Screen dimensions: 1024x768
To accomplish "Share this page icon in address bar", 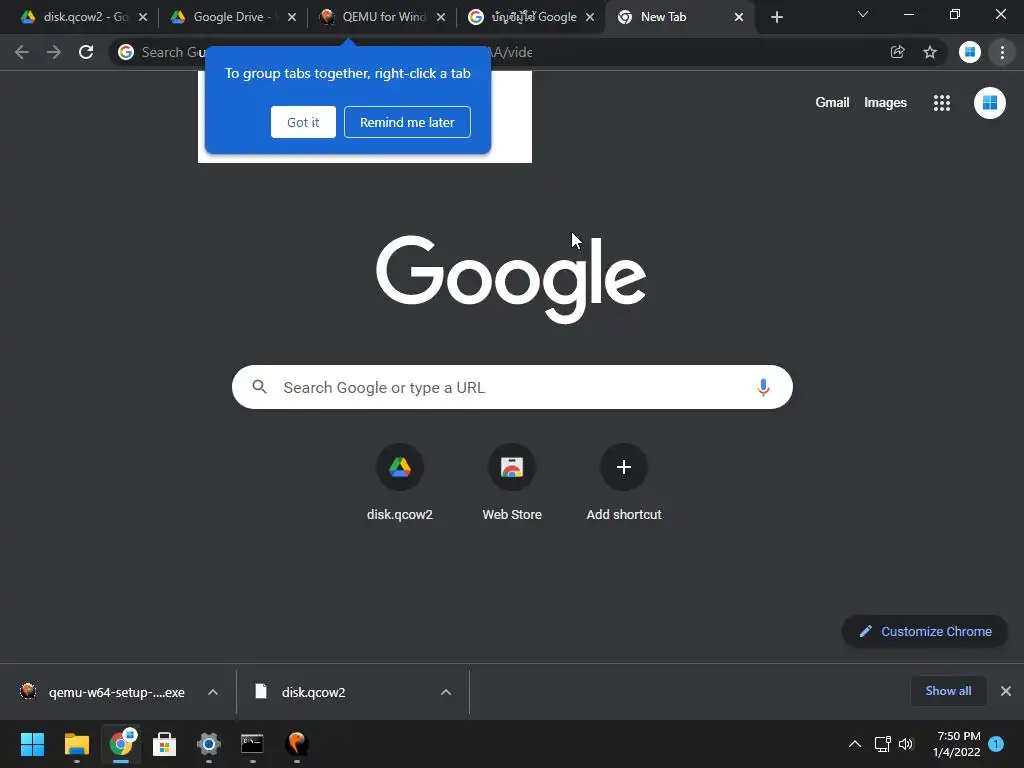I will click(898, 52).
